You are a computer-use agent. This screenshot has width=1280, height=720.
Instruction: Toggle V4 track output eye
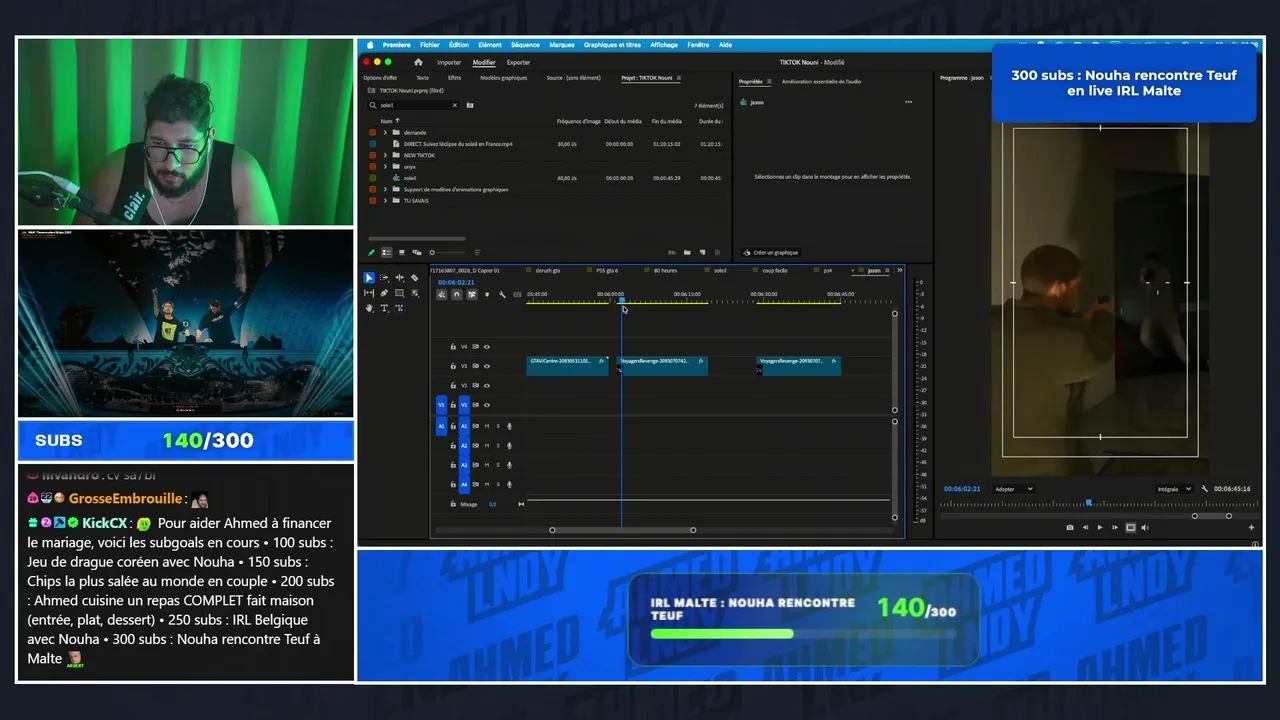tap(487, 347)
